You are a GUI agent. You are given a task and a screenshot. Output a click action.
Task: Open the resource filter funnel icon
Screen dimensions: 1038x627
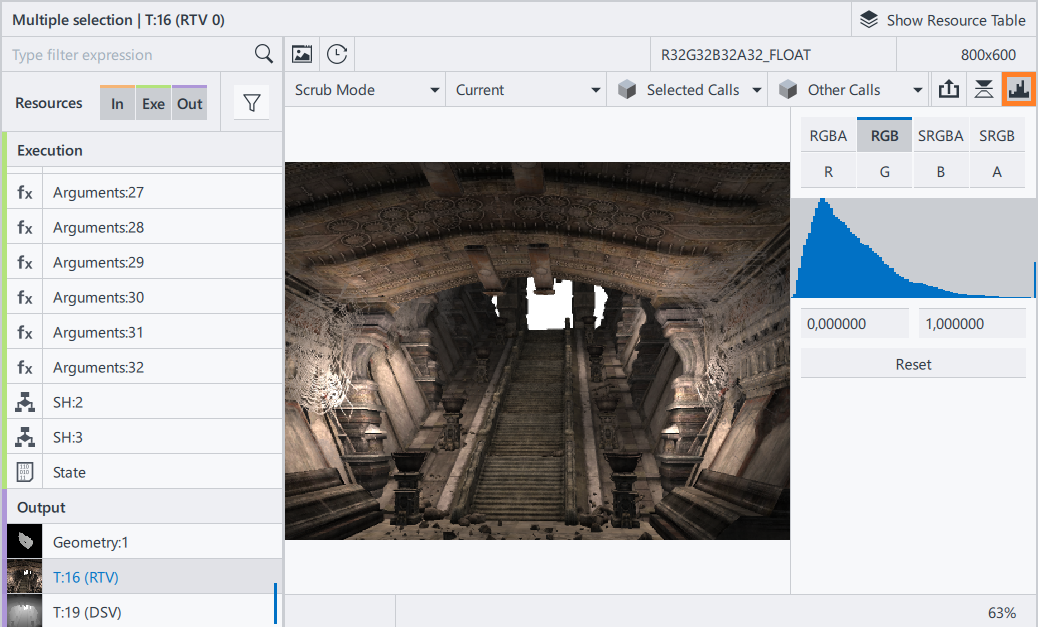click(251, 103)
